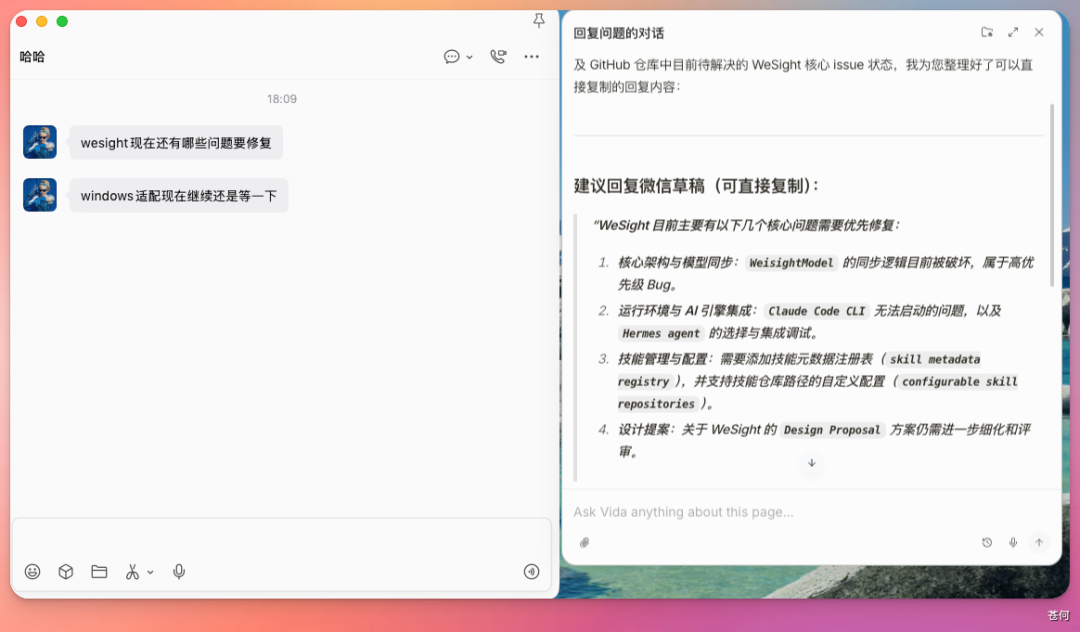Click the panel title 回复问题的对话
1080x632 pixels.
coord(619,33)
